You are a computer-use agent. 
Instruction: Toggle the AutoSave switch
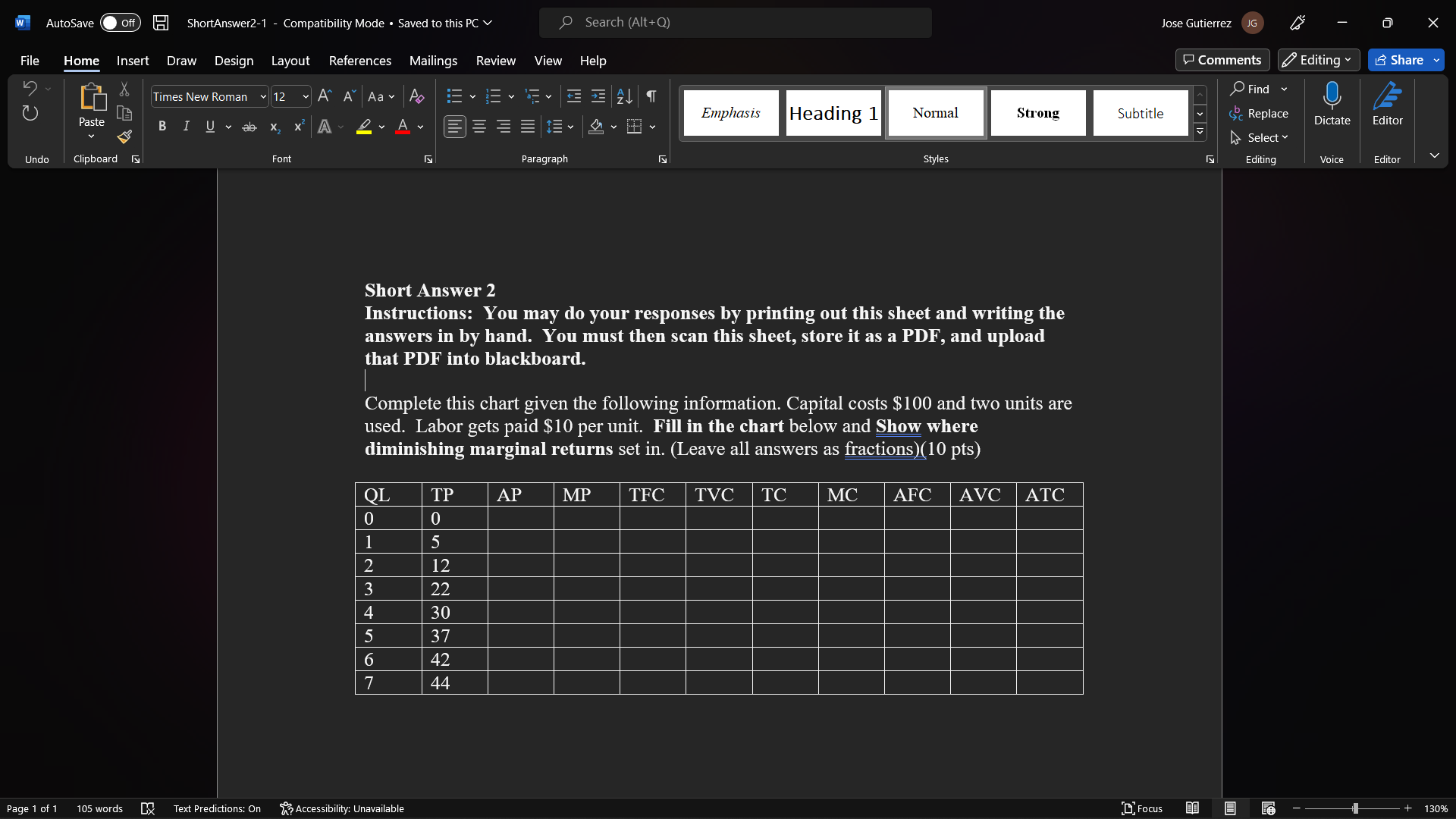121,23
